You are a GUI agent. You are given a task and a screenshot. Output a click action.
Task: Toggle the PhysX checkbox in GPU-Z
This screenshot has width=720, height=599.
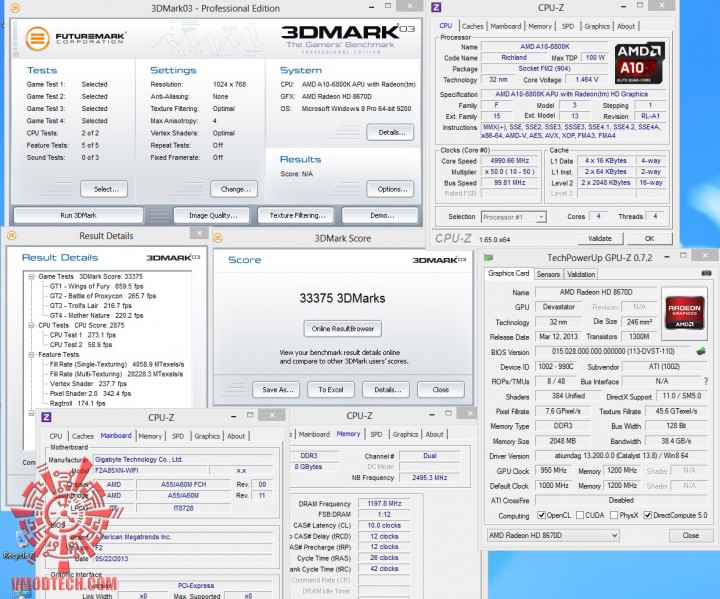(x=614, y=515)
